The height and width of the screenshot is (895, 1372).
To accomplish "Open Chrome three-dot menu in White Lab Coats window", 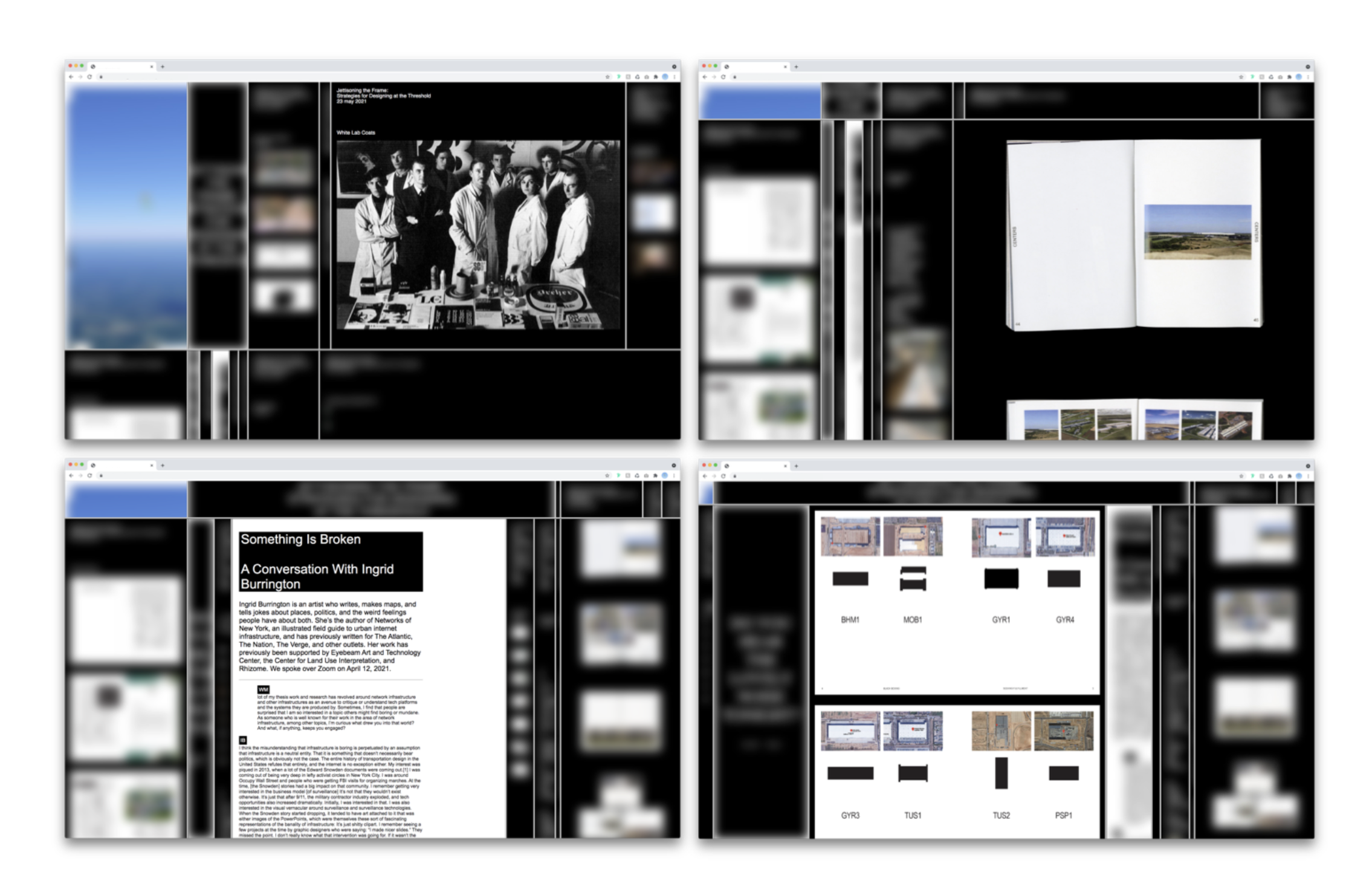I will (675, 77).
